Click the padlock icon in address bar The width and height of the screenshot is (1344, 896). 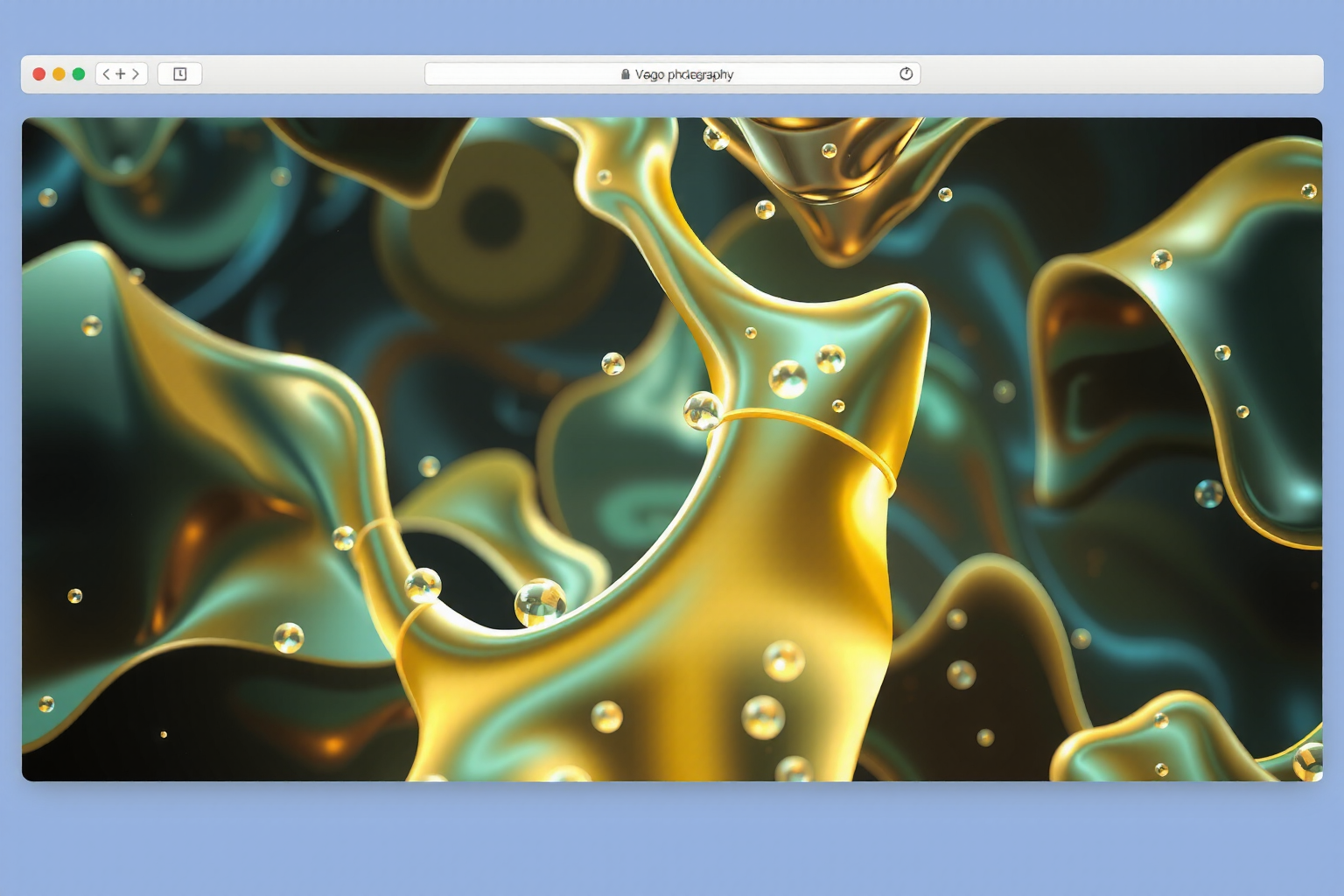625,74
